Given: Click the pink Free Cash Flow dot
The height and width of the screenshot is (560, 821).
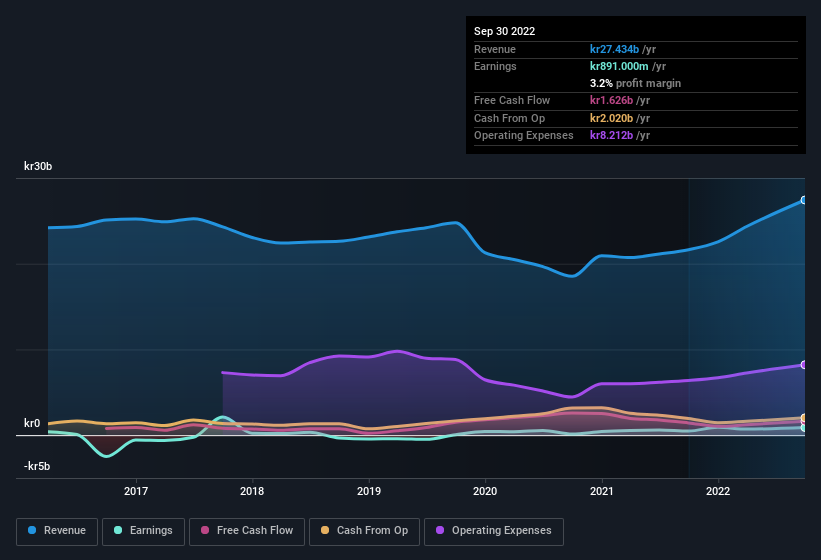Looking at the screenshot, I should (205, 530).
